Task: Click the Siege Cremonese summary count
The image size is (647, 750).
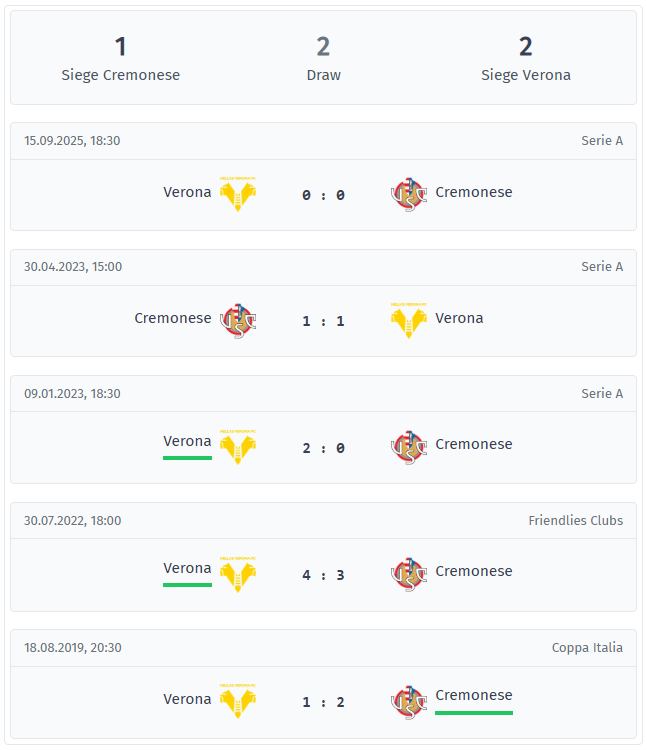Action: coord(121,47)
